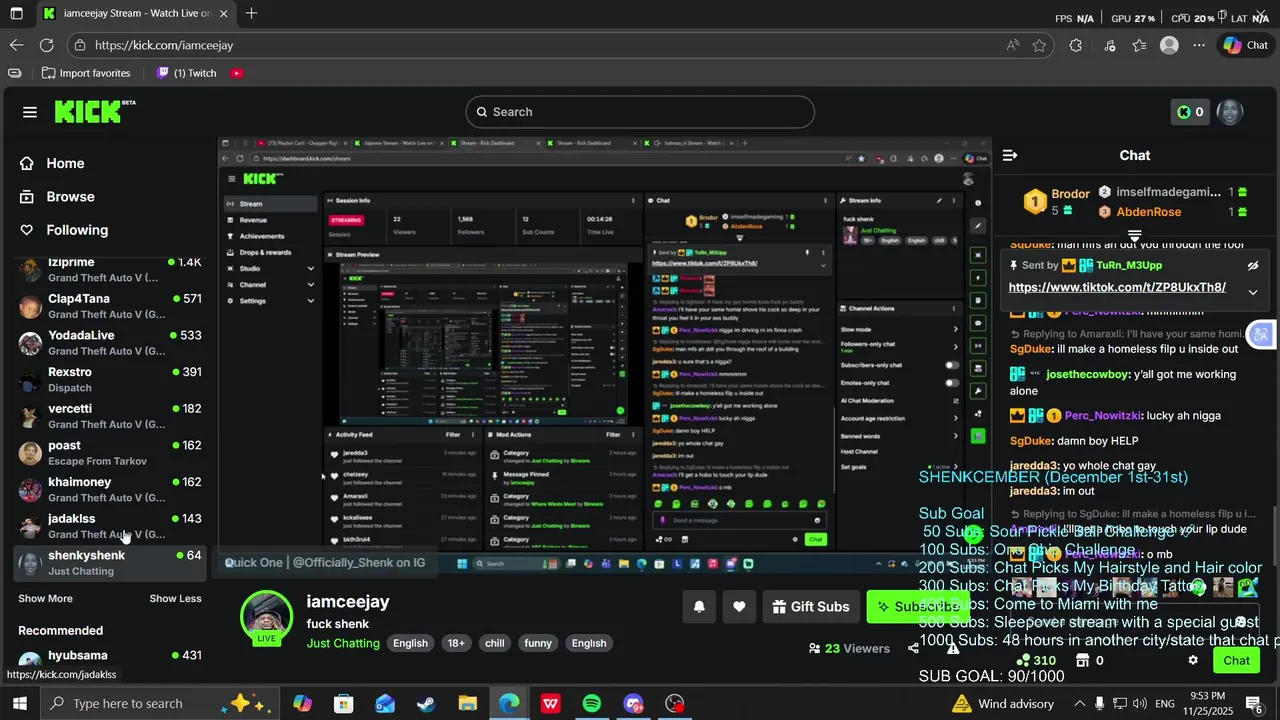Open khaimoney's channel
Screen dimensions: 1280x720
(x=110, y=489)
